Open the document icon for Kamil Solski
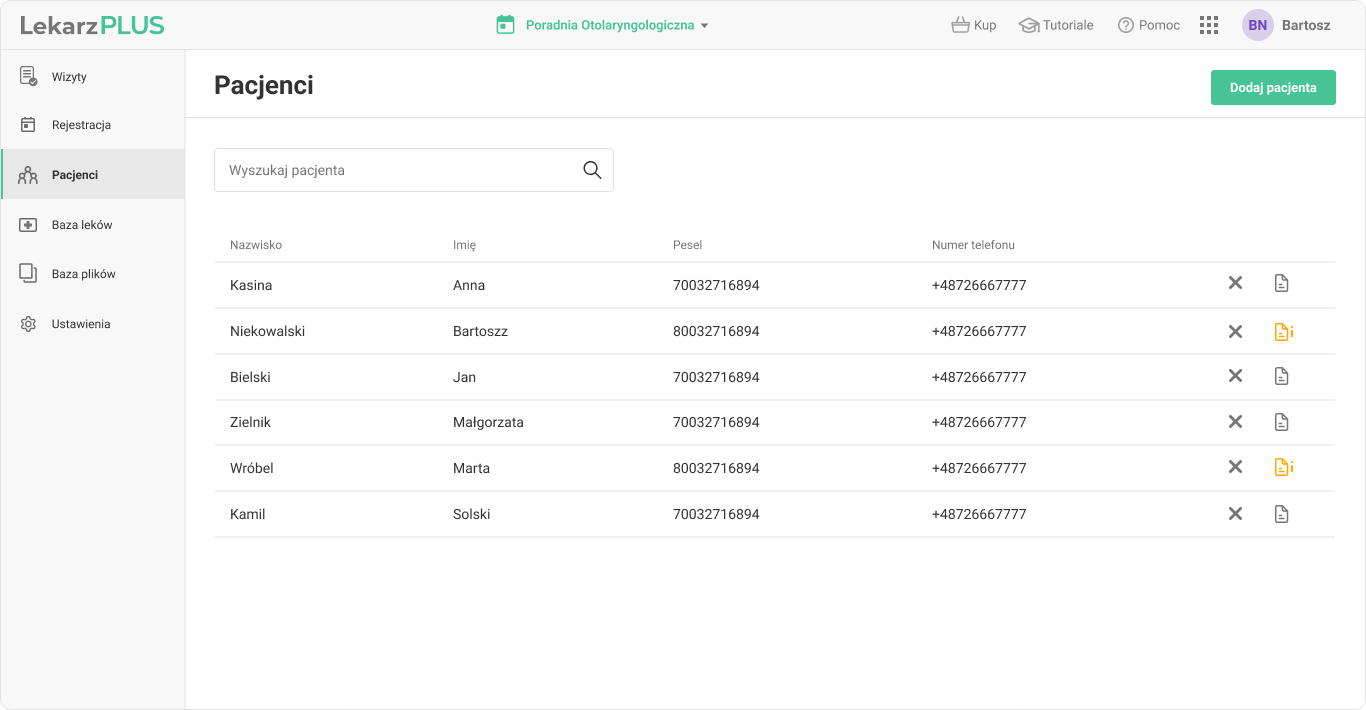 tap(1281, 514)
